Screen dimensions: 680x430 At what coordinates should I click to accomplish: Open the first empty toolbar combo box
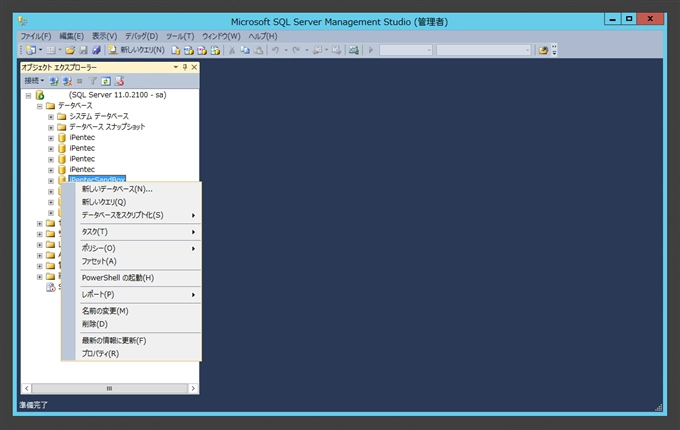coord(406,50)
